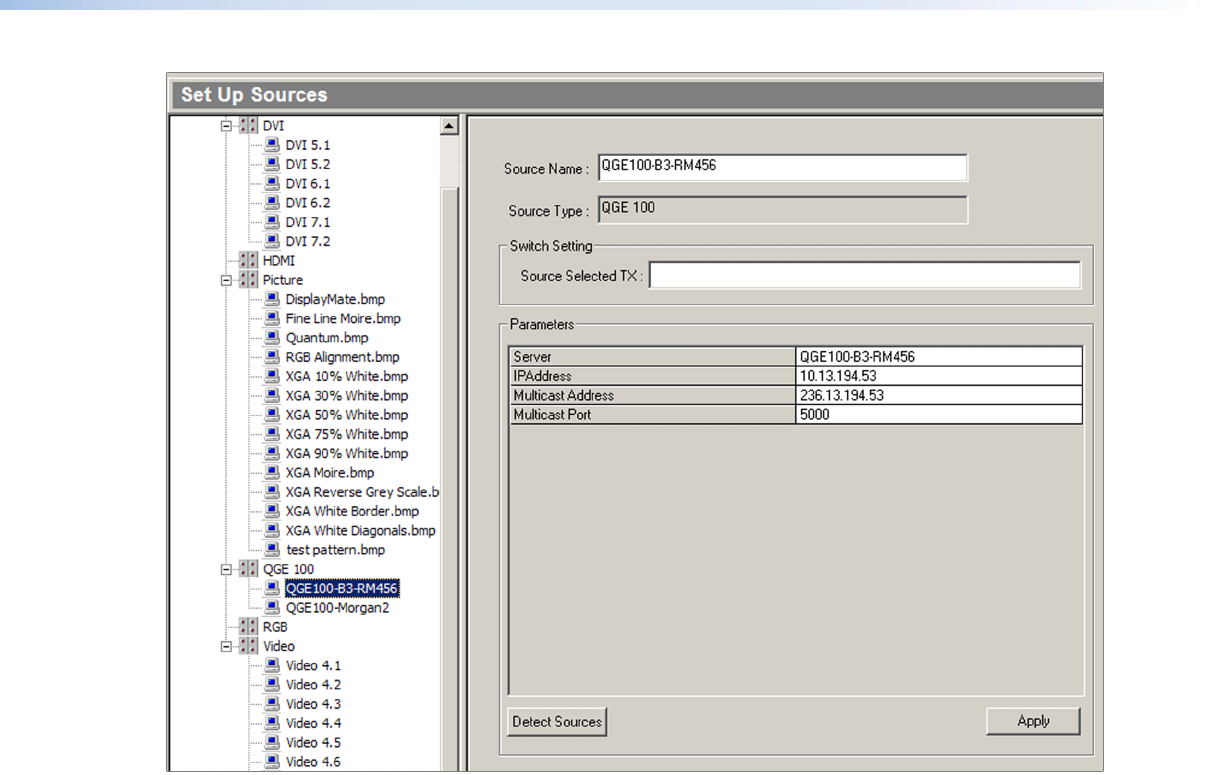This screenshot has height=775, width=1224.
Task: Collapse the Video tree node
Action: 227,646
